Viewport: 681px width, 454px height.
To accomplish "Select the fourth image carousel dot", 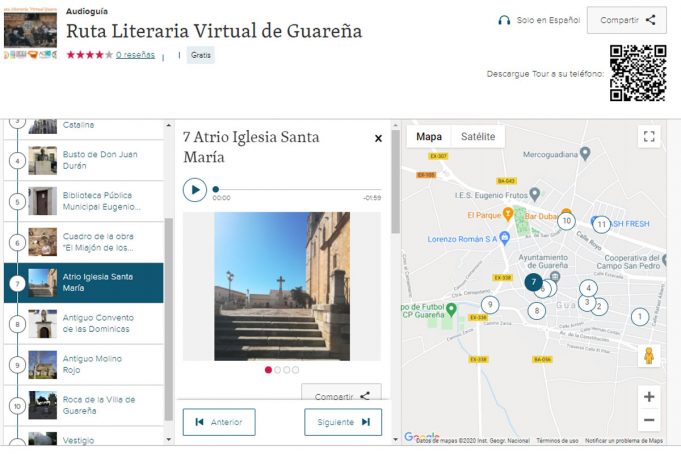I will pos(297,370).
